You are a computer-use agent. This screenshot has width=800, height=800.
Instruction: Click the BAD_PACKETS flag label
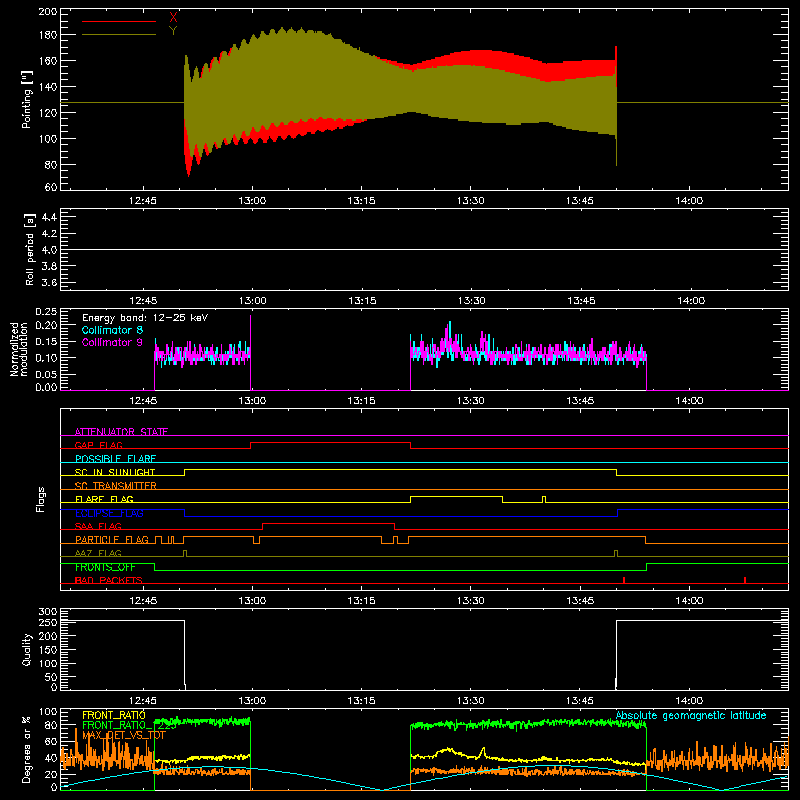(109, 580)
